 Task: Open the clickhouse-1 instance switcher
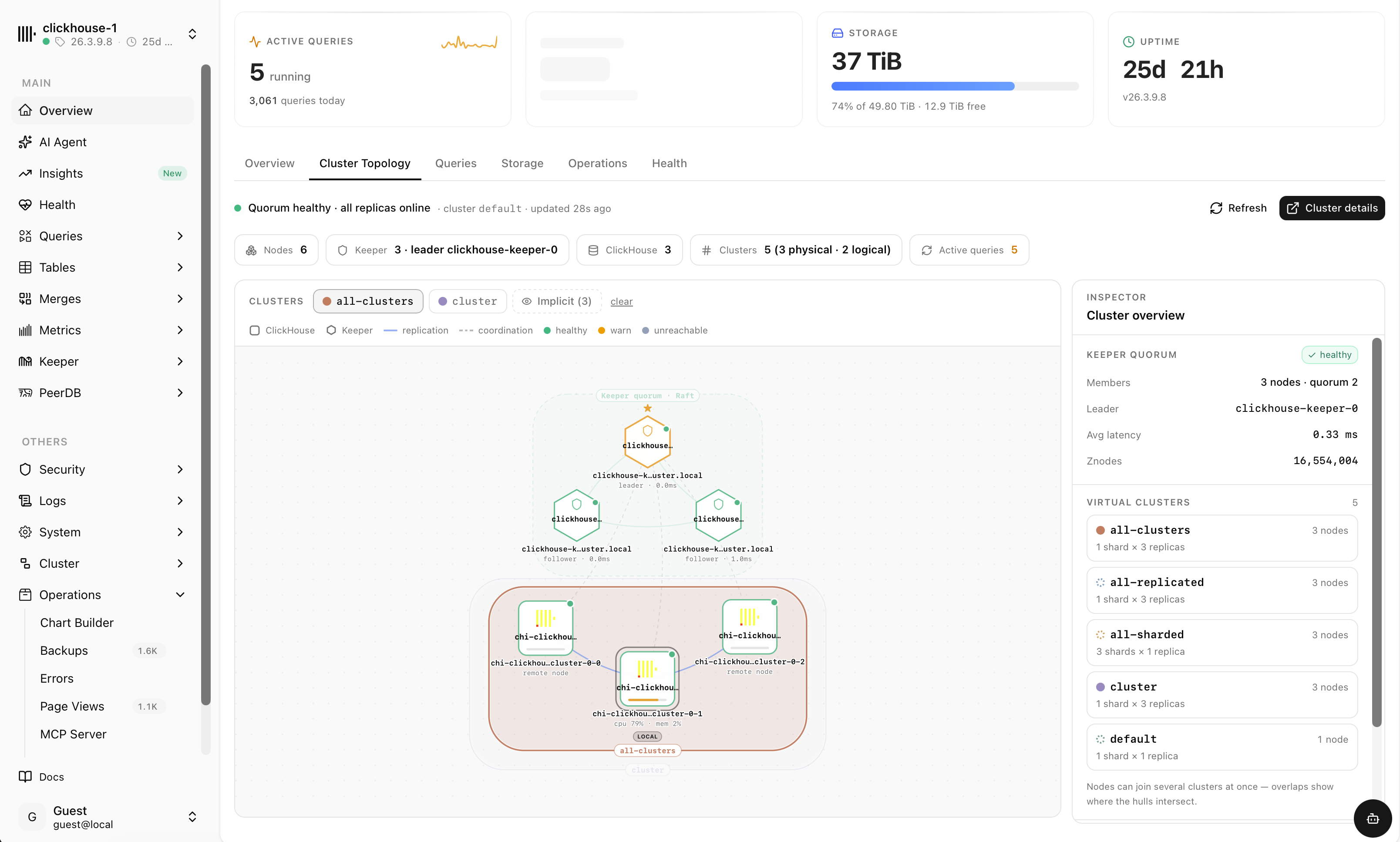[x=192, y=34]
